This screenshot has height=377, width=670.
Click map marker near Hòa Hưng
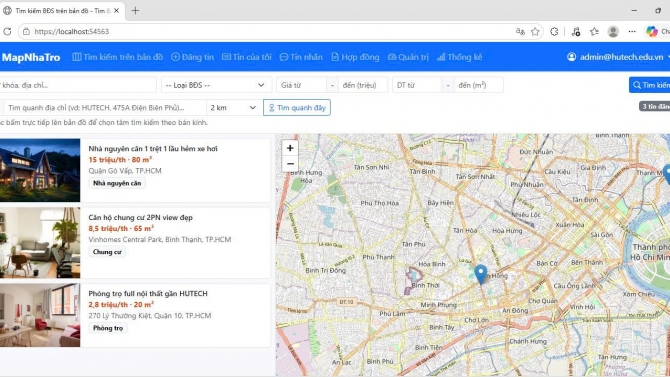481,274
